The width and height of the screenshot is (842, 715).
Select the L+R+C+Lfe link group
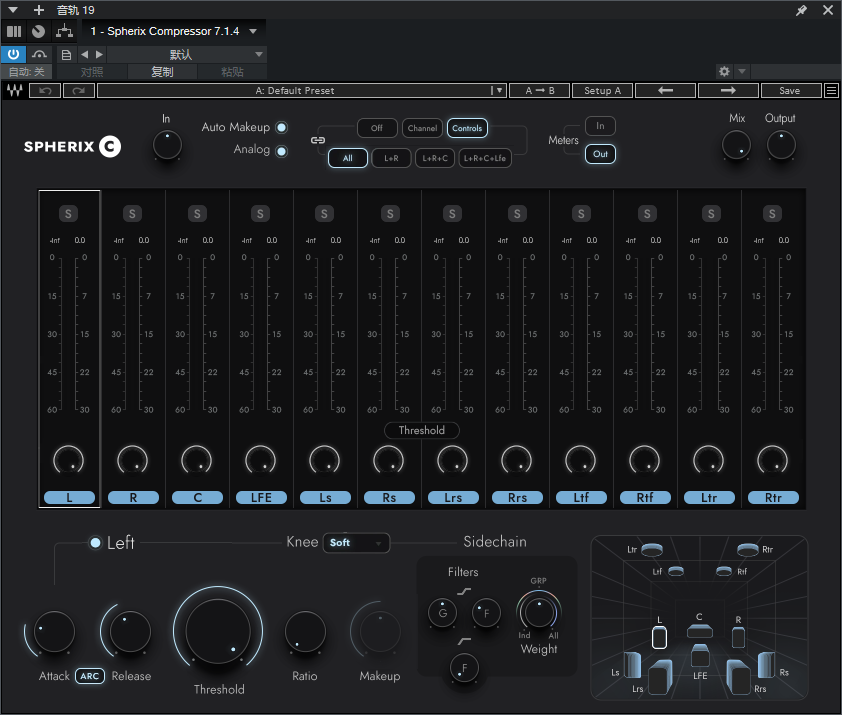[485, 158]
